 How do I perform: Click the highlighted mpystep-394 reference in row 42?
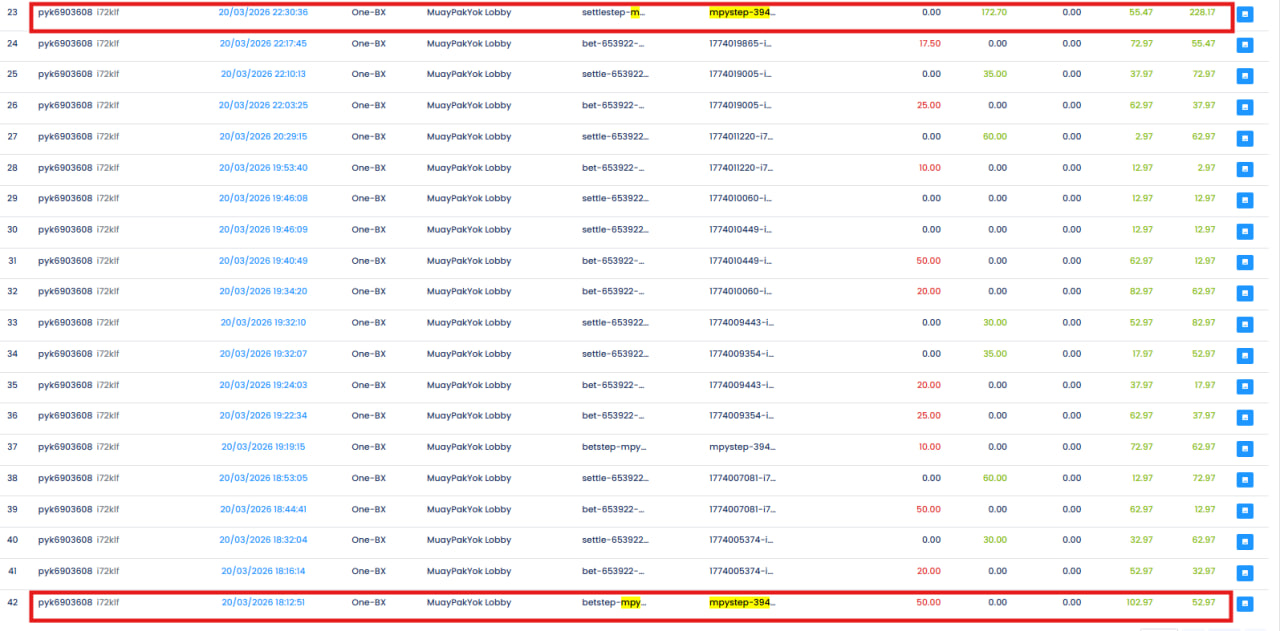tap(741, 603)
